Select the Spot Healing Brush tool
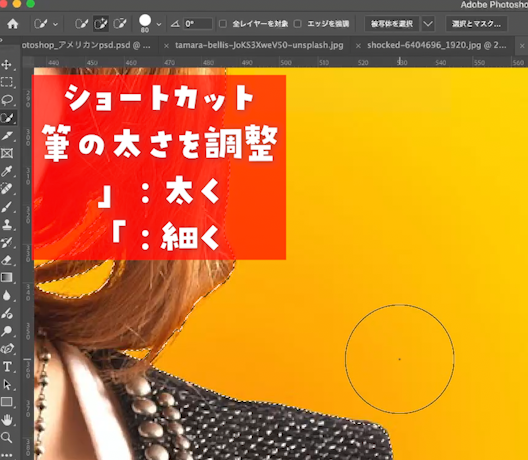The height and width of the screenshot is (460, 528). pyautogui.click(x=7, y=189)
